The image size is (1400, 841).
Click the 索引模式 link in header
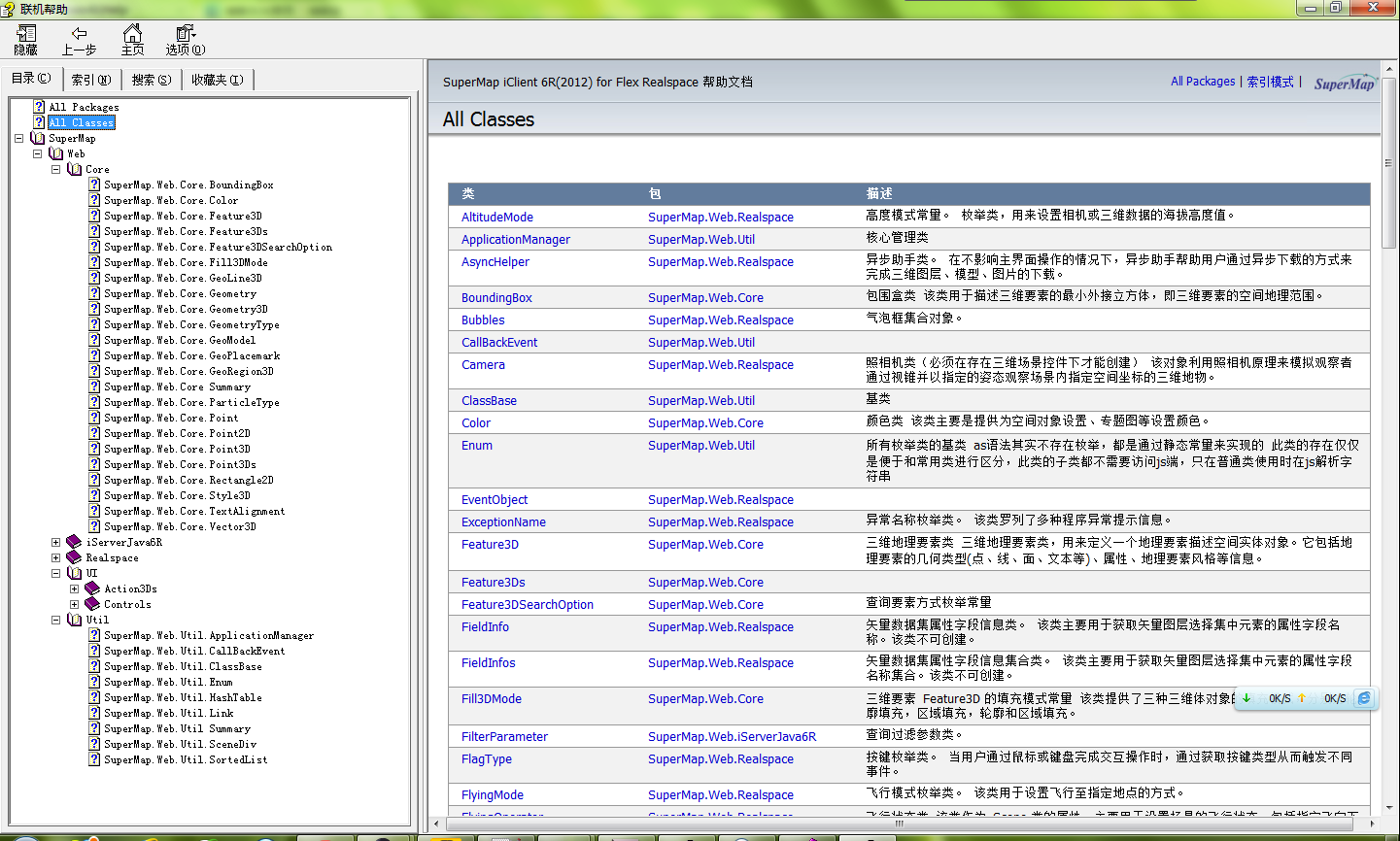[1270, 82]
